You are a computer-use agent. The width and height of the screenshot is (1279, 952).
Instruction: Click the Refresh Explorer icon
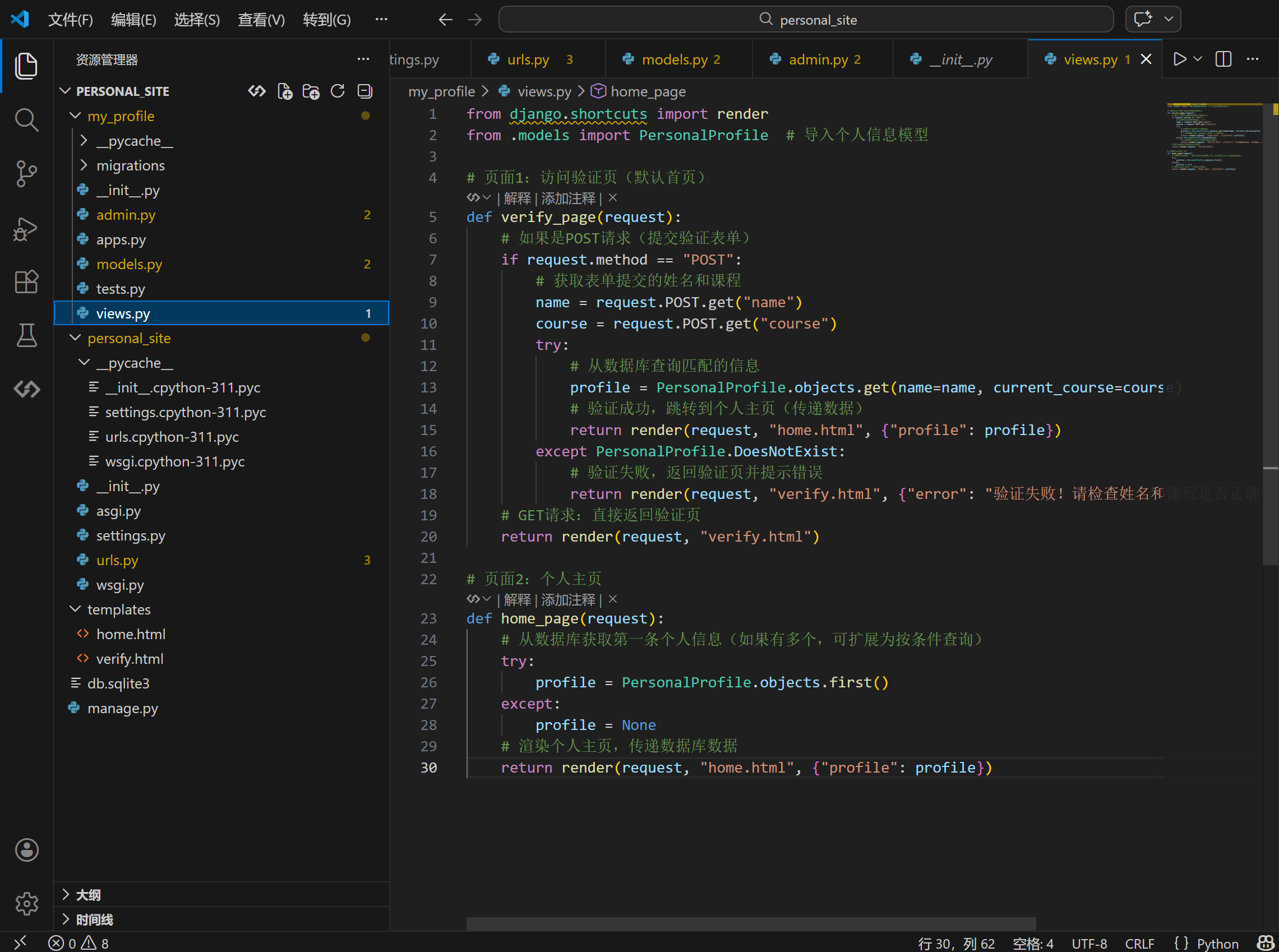click(338, 91)
